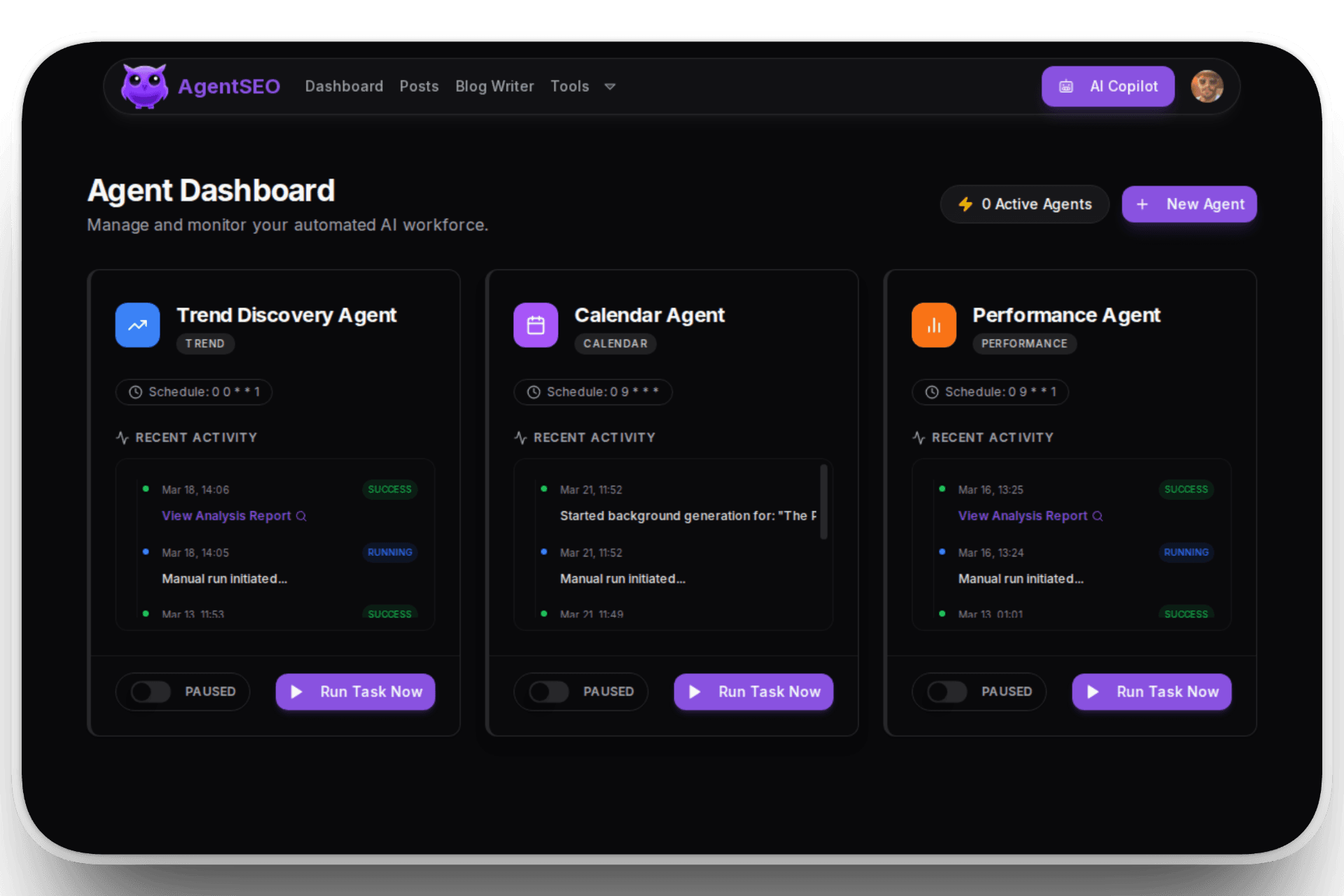Click the lightning bolt on Active Agents badge
The image size is (1344, 896).
tap(967, 204)
